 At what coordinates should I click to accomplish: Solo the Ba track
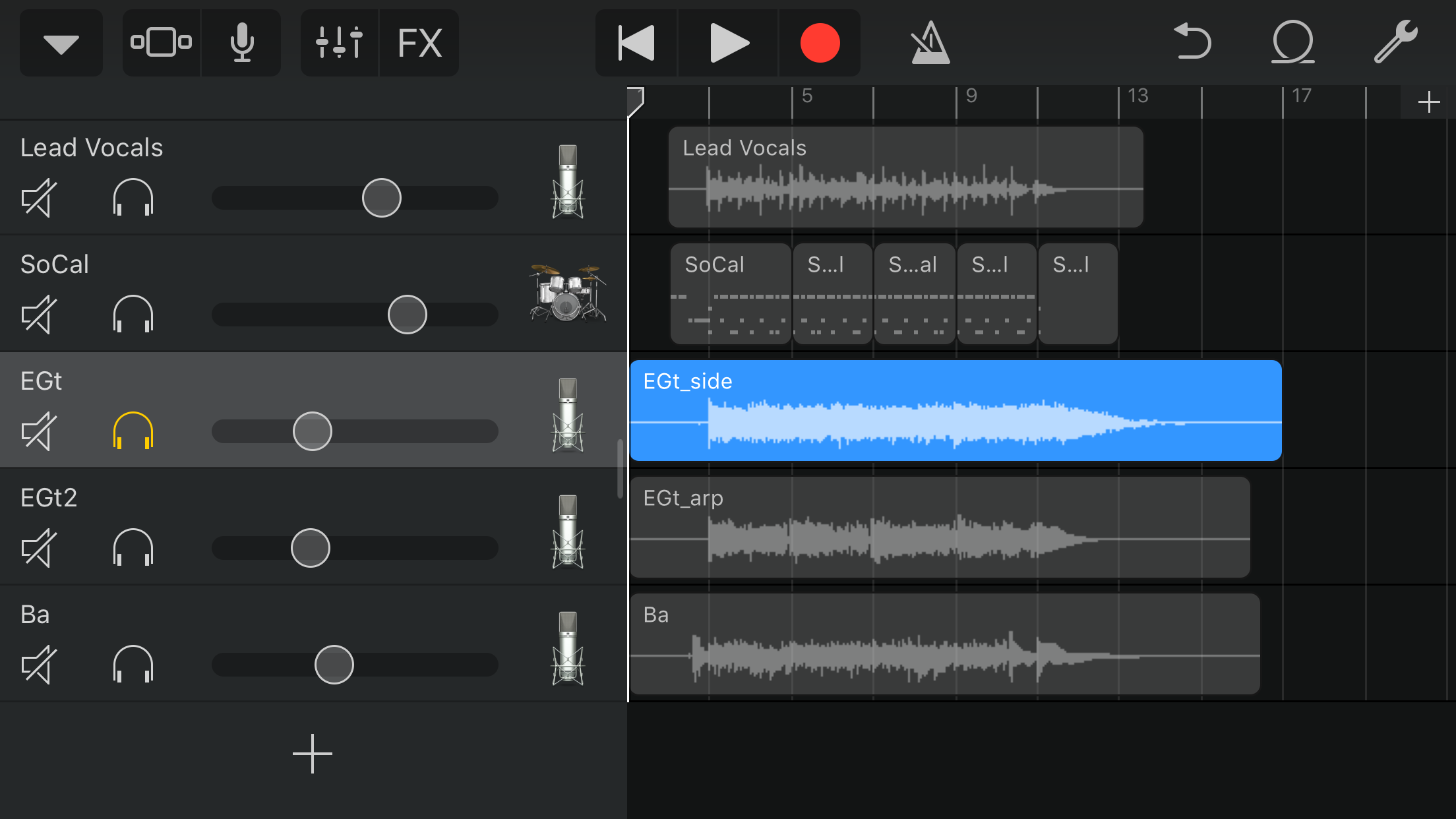pyautogui.click(x=133, y=664)
